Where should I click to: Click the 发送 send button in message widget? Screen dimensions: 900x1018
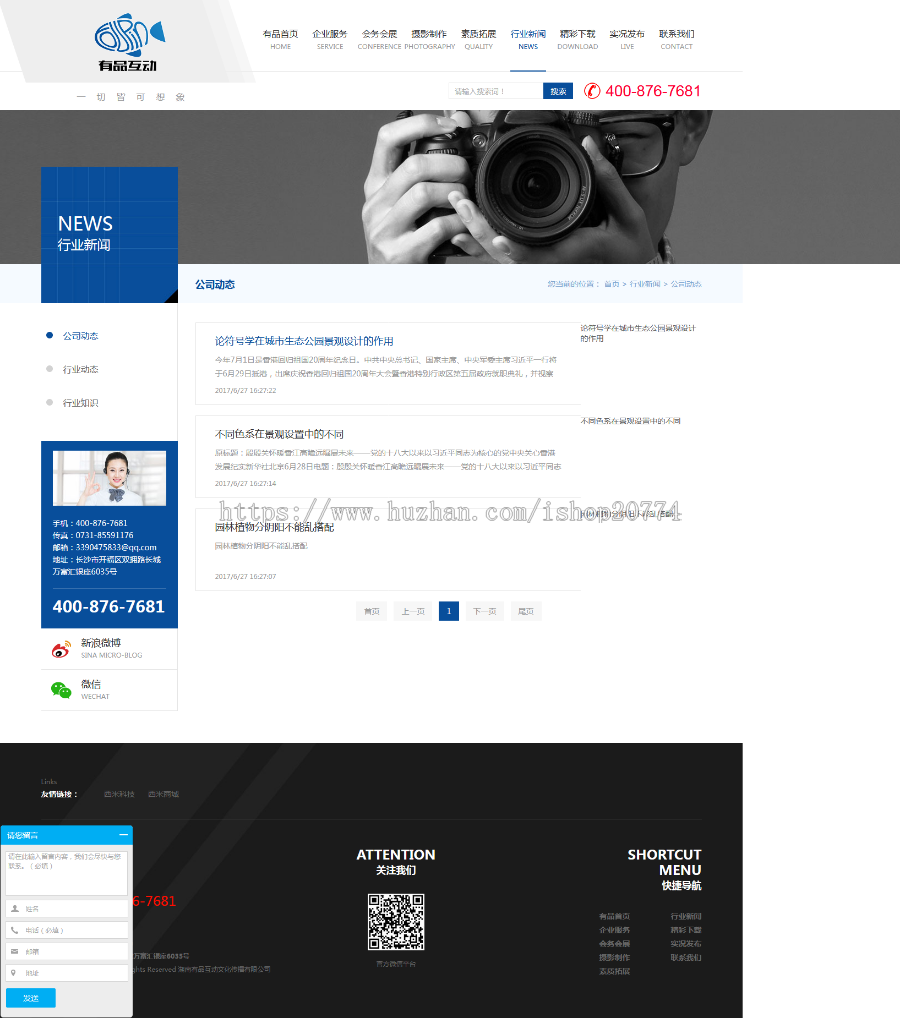31,998
